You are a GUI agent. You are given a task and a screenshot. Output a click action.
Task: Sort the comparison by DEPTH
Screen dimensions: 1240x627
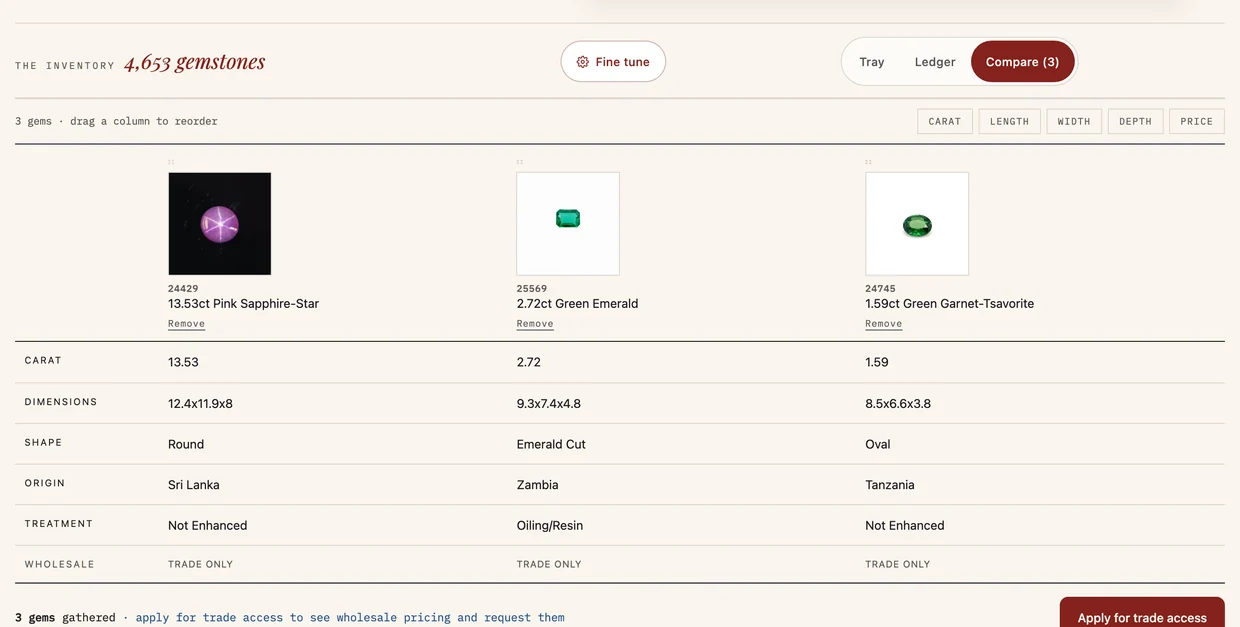1135,121
